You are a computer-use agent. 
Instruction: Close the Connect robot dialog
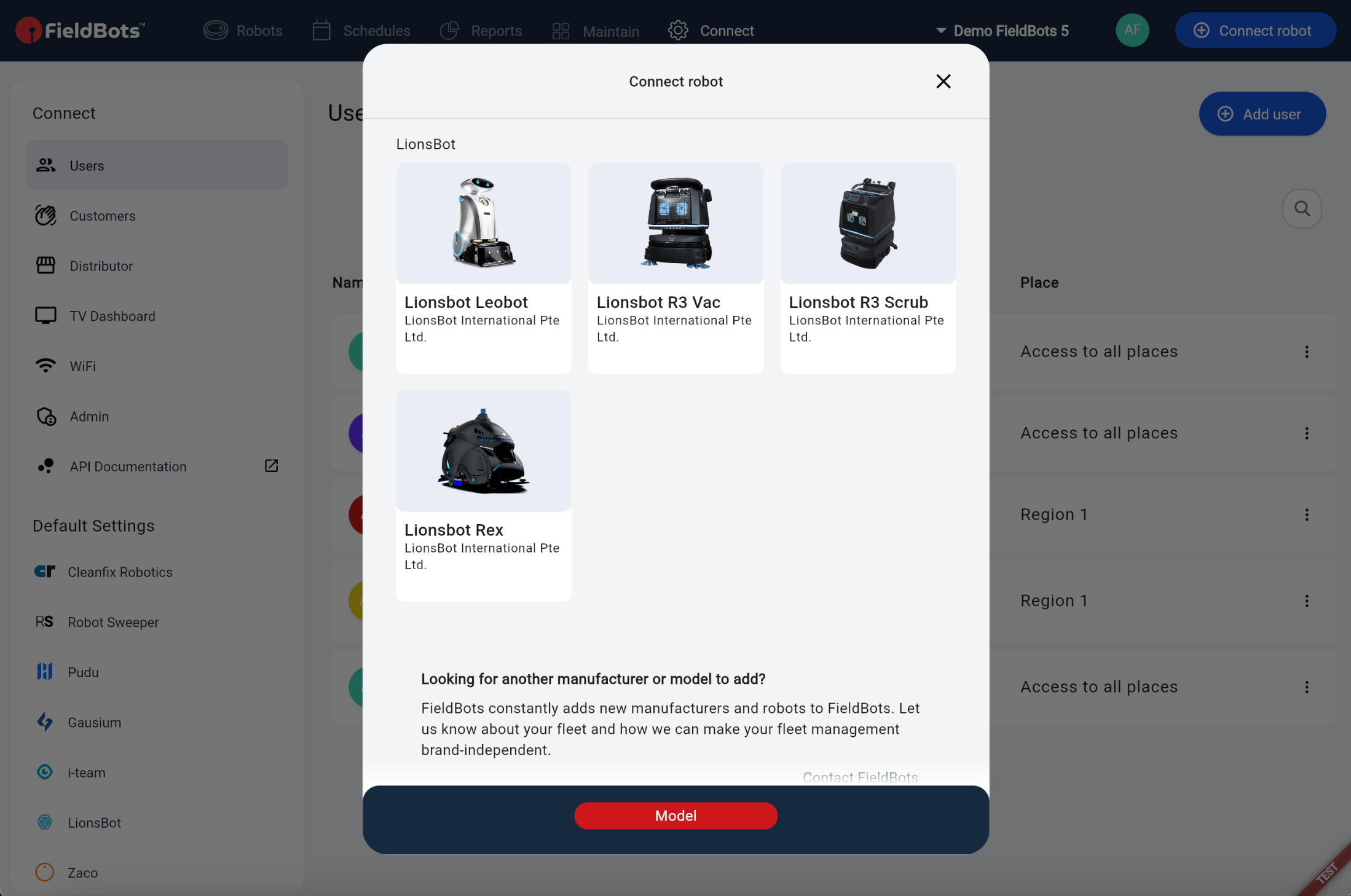(x=943, y=81)
